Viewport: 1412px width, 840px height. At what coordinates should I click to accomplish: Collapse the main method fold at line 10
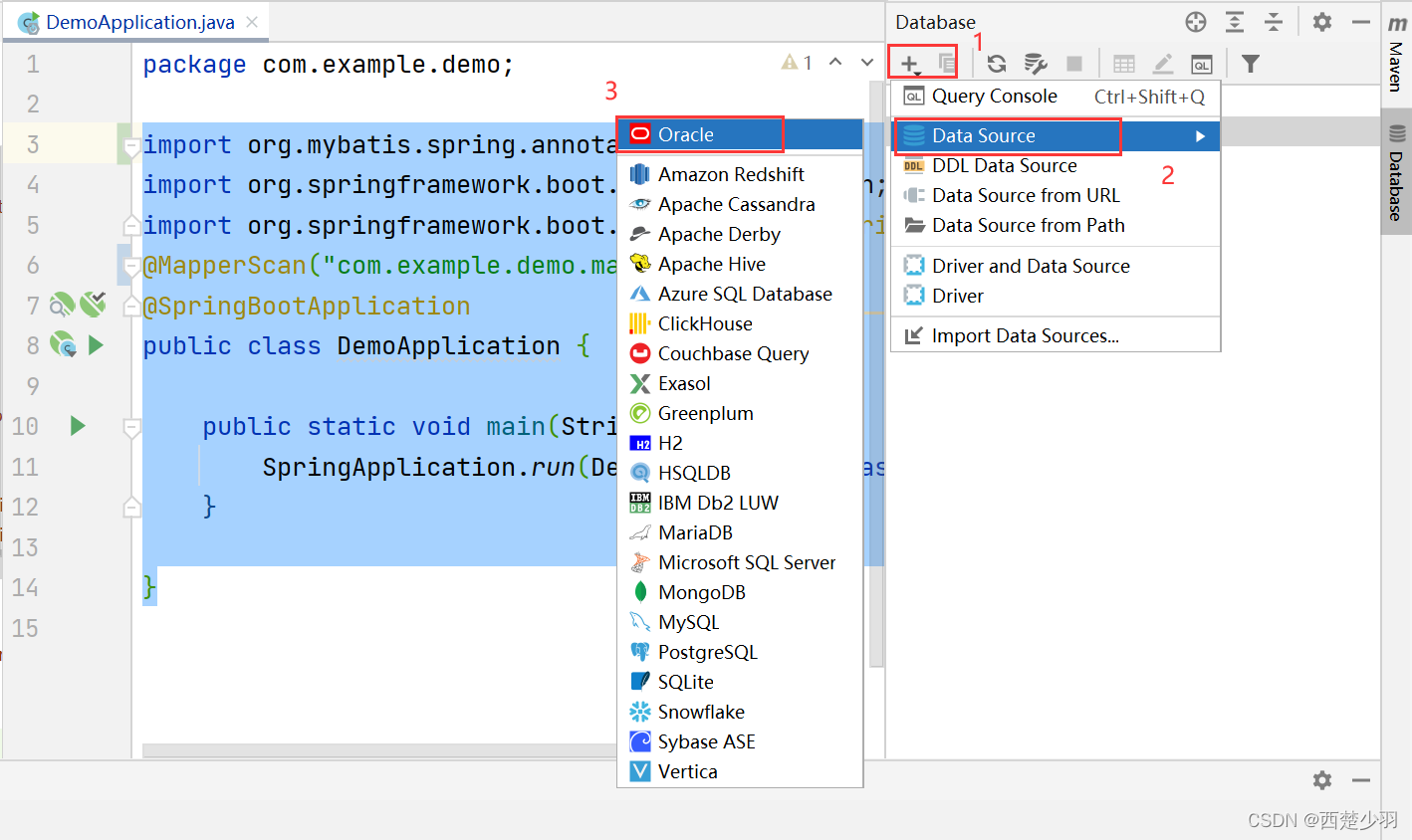tap(130, 428)
